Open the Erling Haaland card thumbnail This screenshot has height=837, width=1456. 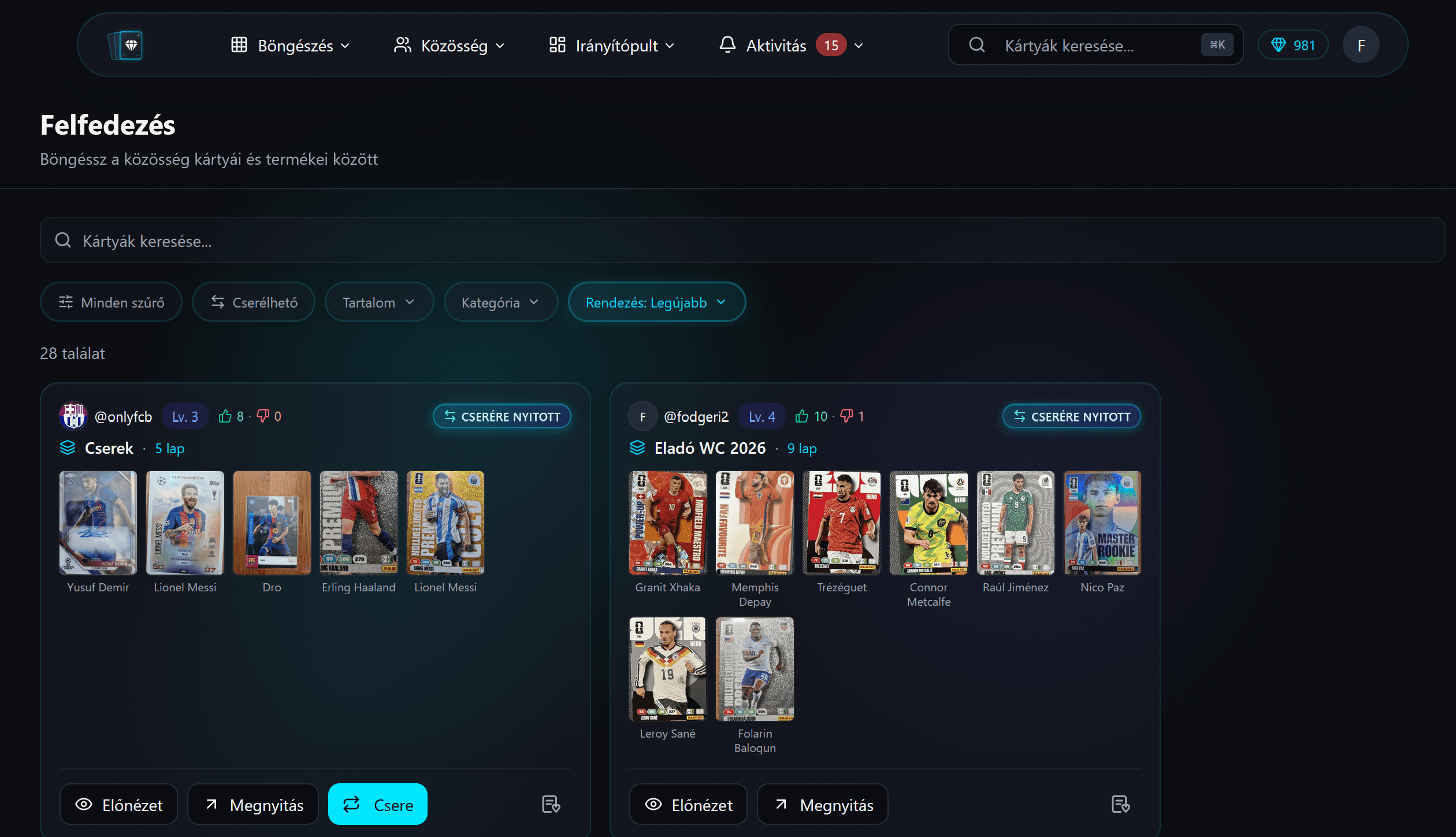359,523
